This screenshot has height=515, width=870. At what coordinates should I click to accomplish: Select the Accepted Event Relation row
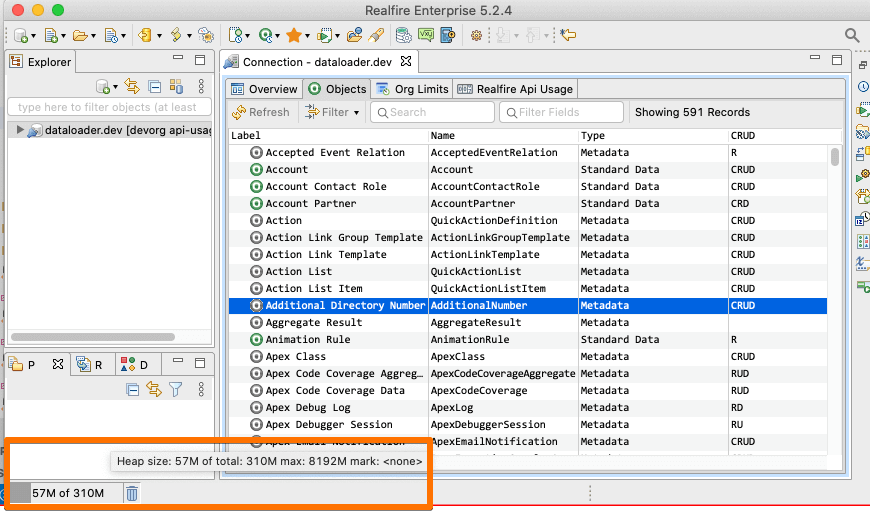pyautogui.click(x=528, y=153)
